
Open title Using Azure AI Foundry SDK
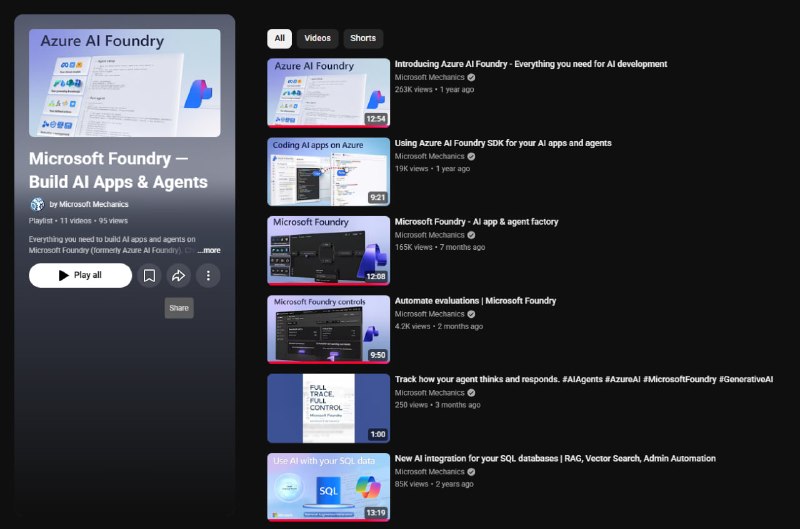[503, 143]
